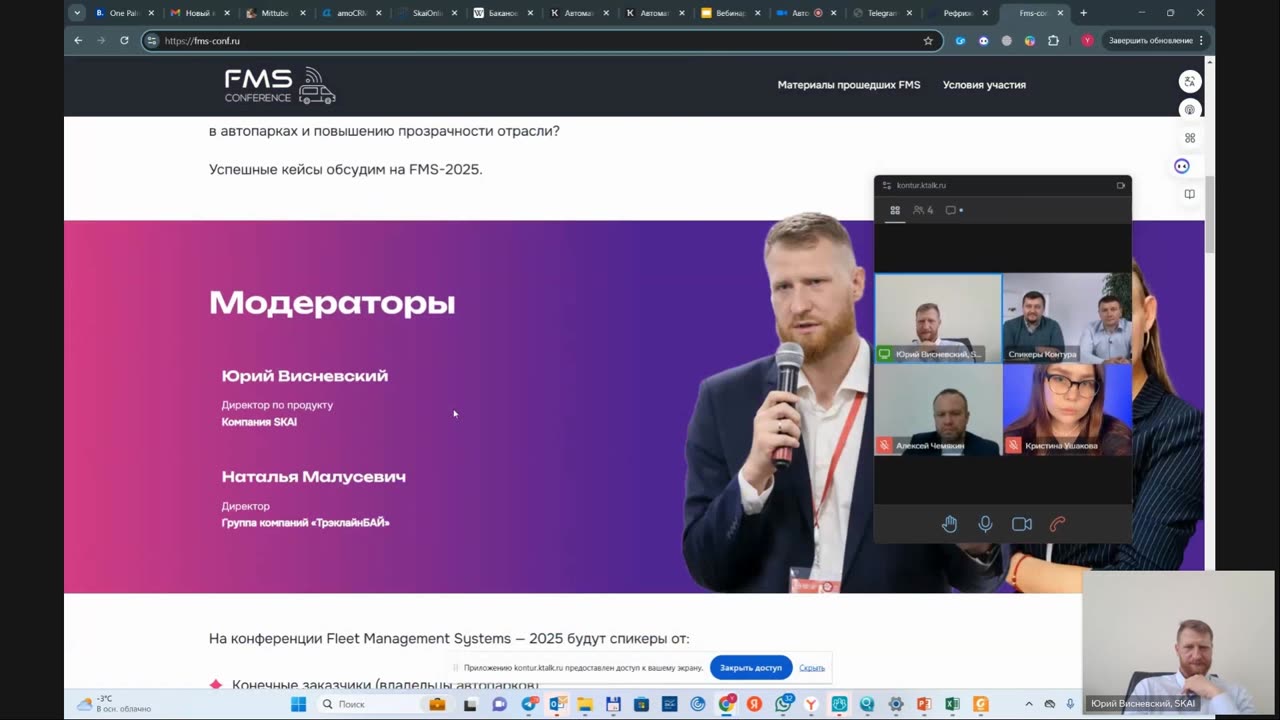Screen dimensions: 1280x720
Task: Switch to the Telegram browser tab
Action: pos(882,13)
